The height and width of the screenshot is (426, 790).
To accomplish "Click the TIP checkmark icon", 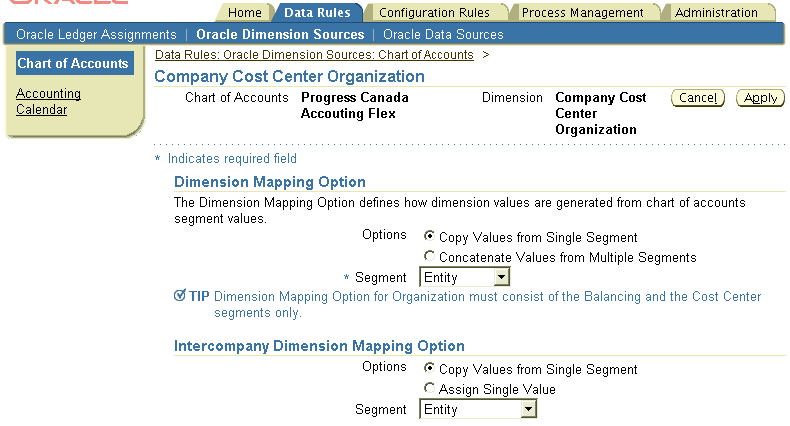I will tap(179, 295).
